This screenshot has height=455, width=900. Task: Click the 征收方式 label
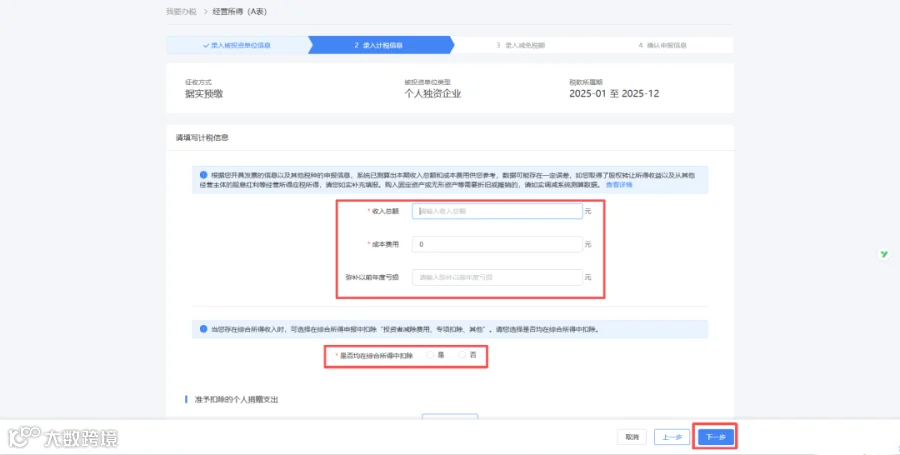click(x=198, y=82)
